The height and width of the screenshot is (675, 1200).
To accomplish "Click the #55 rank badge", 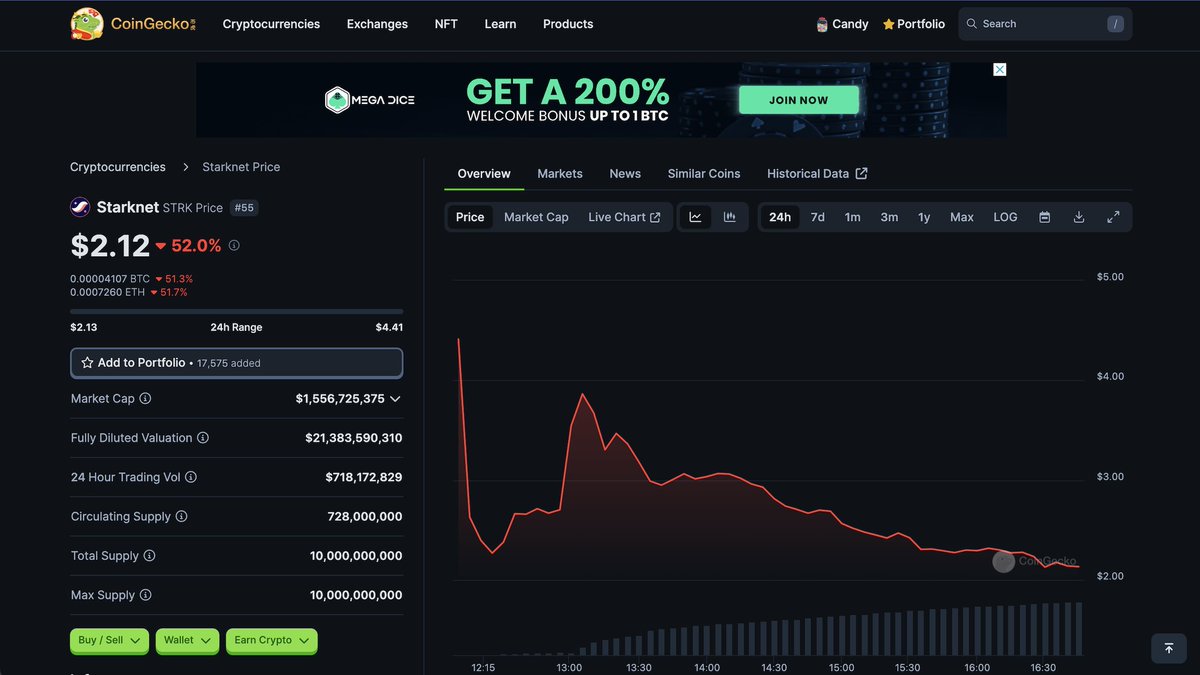I will 244,208.
